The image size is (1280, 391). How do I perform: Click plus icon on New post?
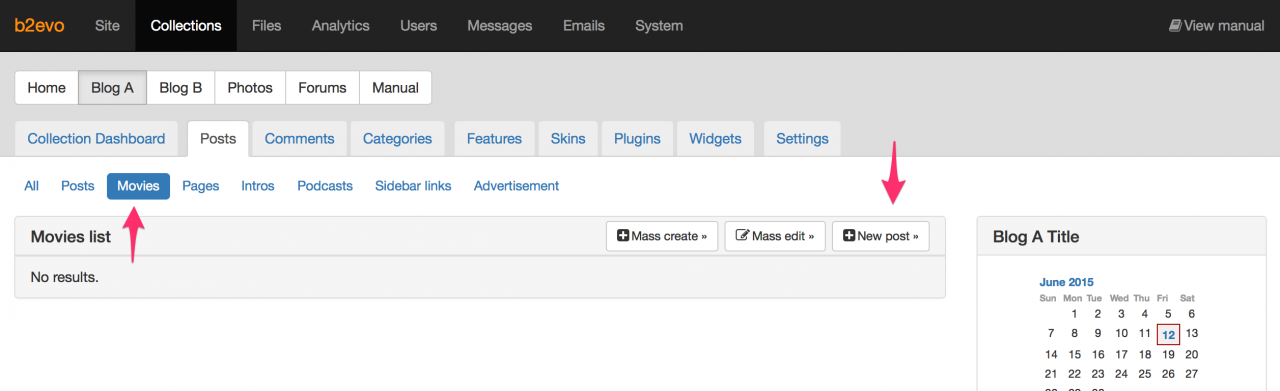[849, 236]
